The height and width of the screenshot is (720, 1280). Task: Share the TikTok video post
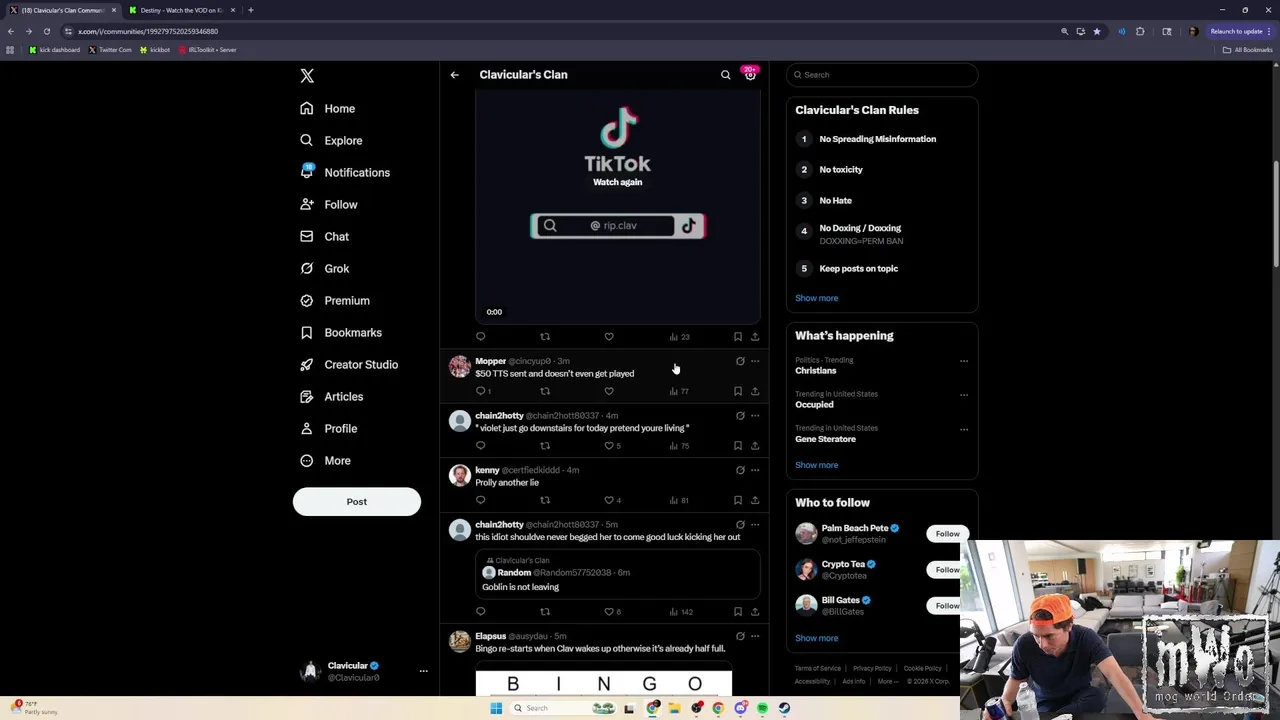(755, 337)
